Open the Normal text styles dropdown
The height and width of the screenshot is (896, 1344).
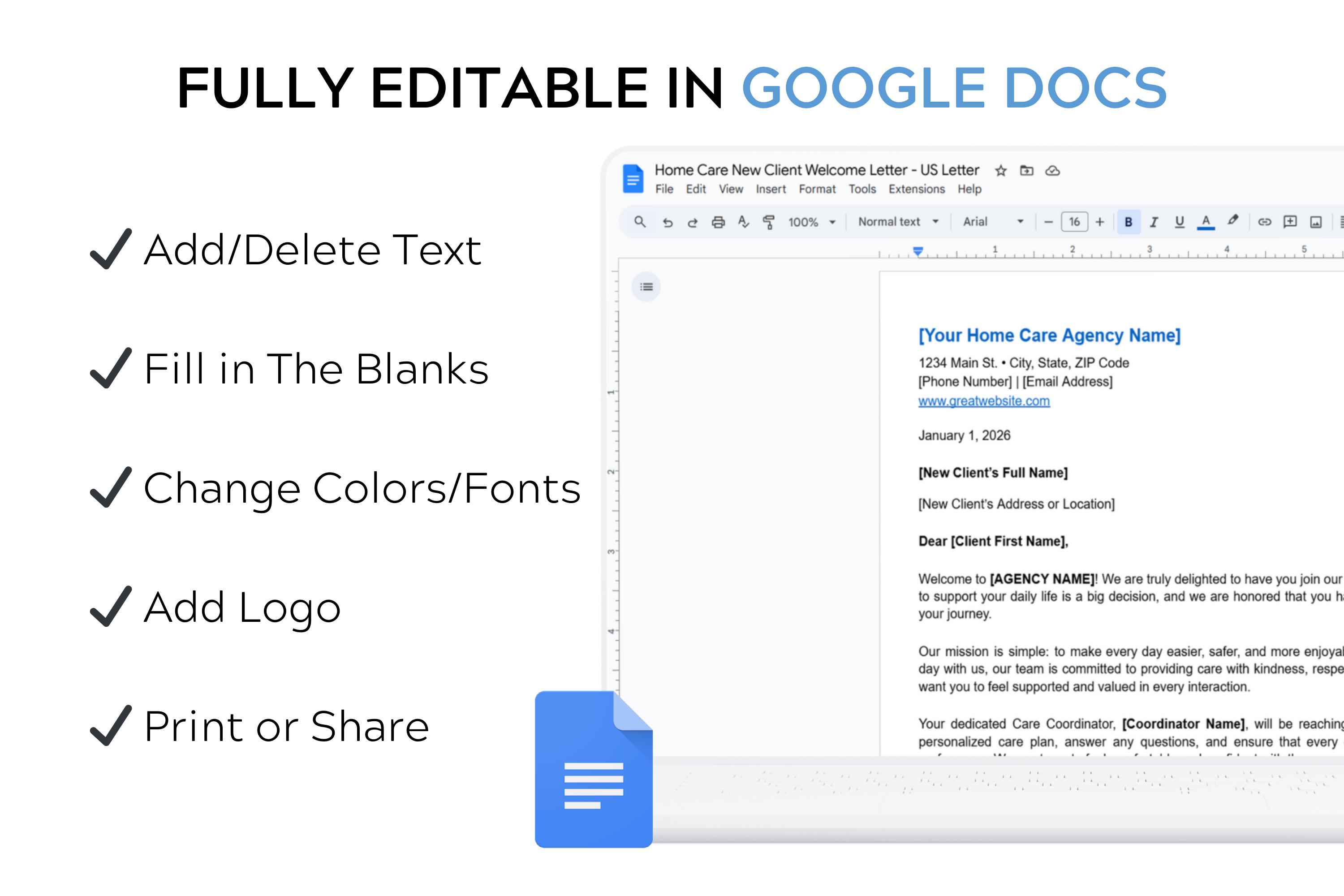[898, 222]
